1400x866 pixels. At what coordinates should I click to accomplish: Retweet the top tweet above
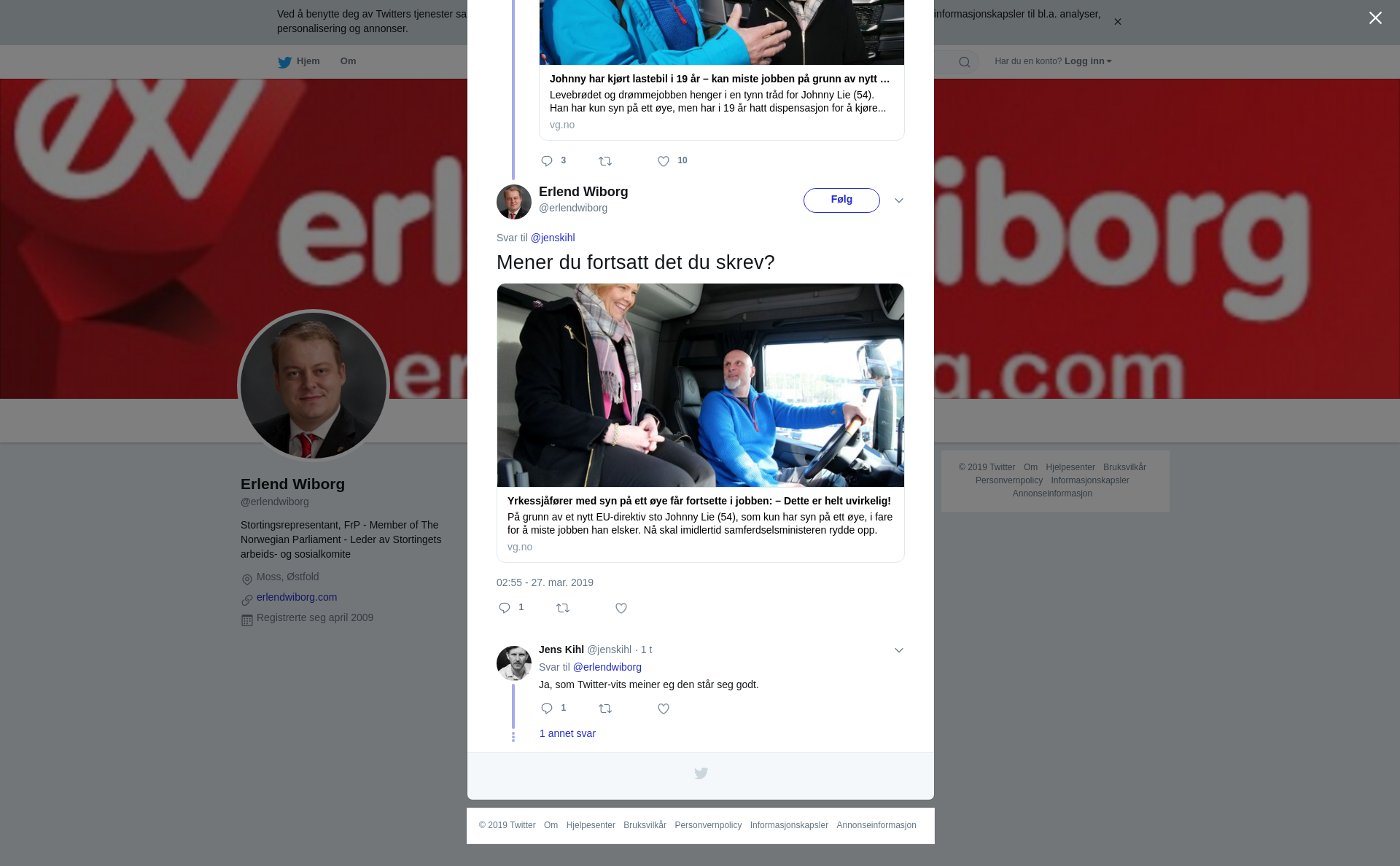coord(605,161)
